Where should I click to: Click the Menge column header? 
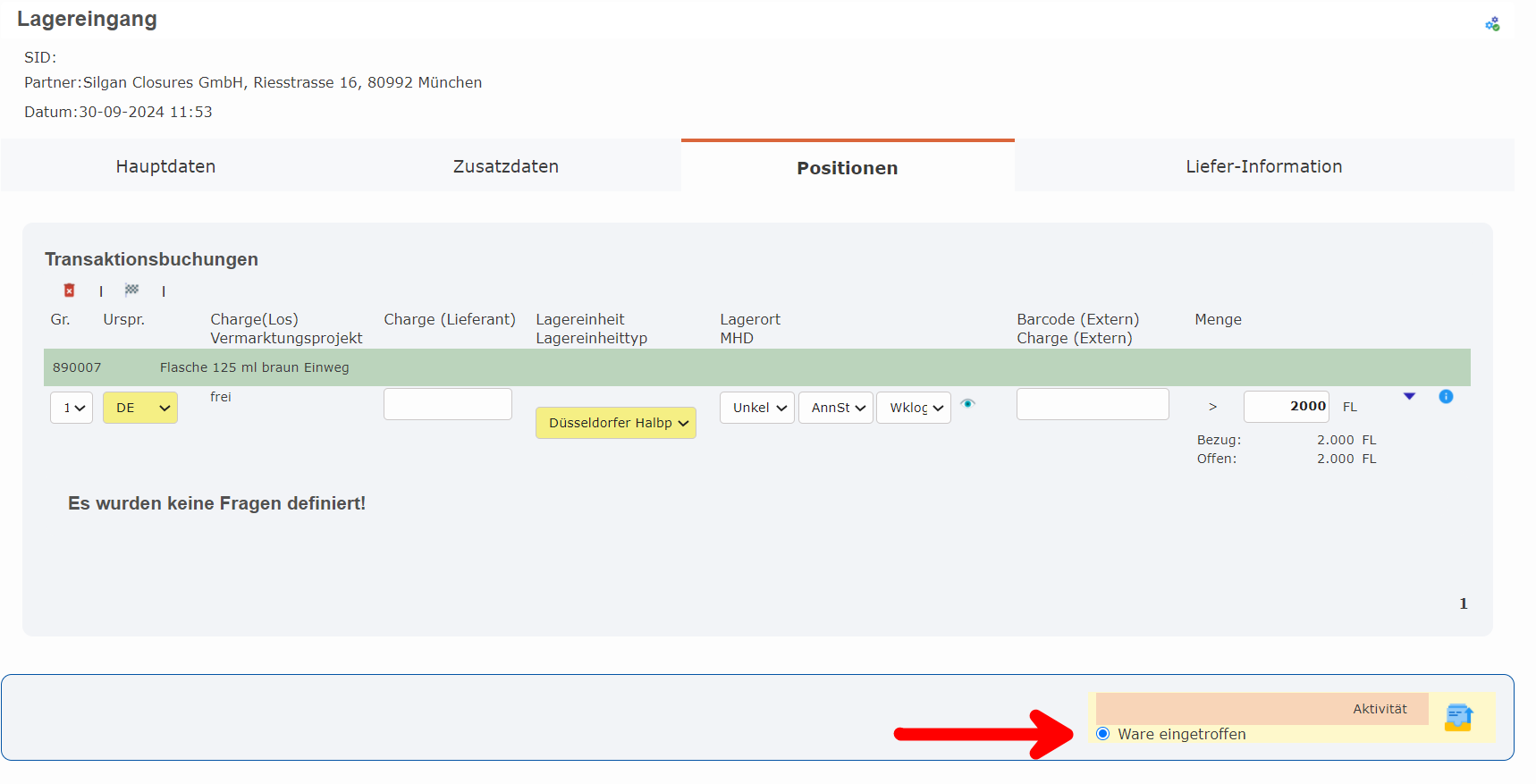coord(1218,319)
